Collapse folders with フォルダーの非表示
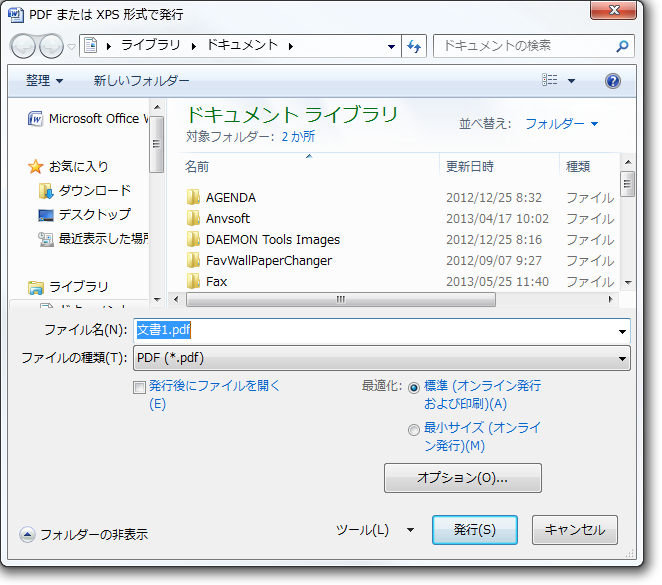 click(83, 534)
